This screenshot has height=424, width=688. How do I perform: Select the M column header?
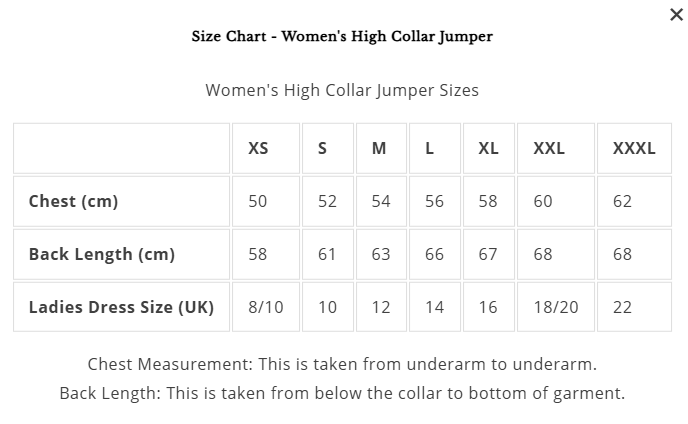[381, 148]
